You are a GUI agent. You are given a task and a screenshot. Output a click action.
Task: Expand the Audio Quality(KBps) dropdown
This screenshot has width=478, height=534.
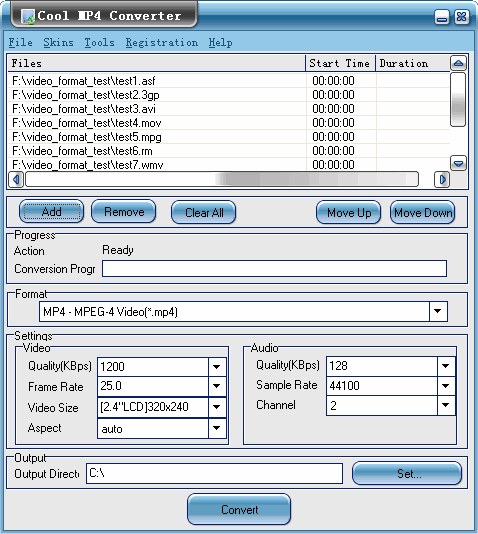click(x=446, y=366)
